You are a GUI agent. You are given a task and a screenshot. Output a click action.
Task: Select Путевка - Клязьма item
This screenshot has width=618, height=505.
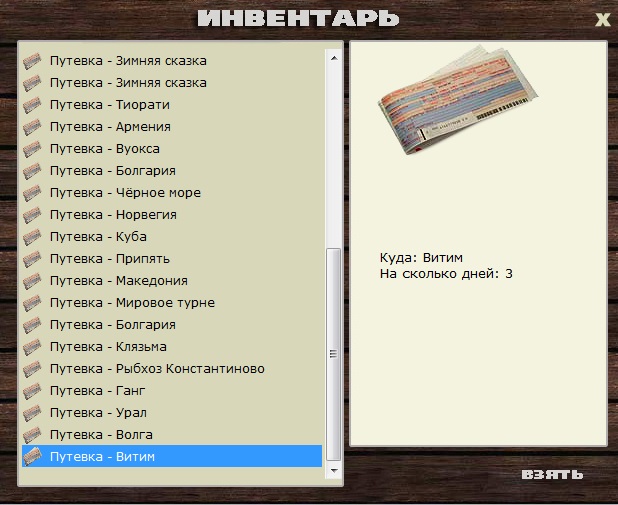coord(172,347)
